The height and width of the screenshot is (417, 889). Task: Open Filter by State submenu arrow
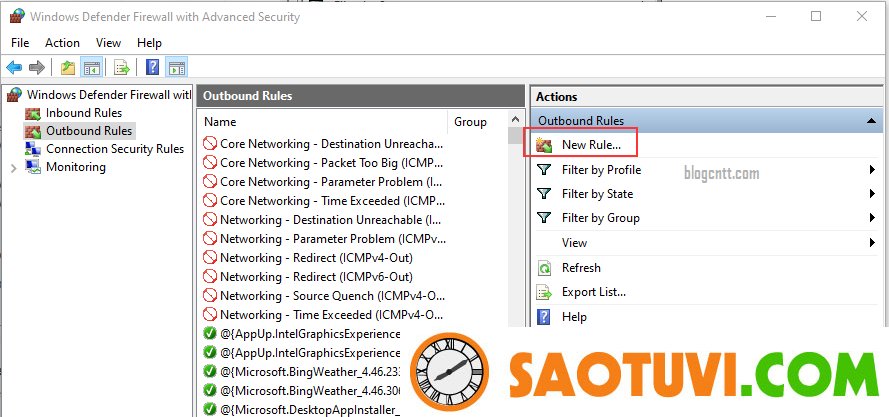point(872,194)
